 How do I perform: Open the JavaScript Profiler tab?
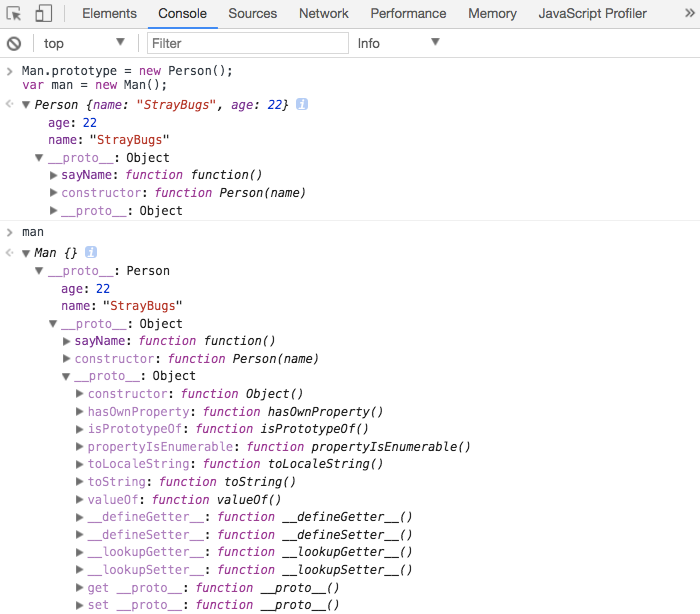(x=592, y=13)
